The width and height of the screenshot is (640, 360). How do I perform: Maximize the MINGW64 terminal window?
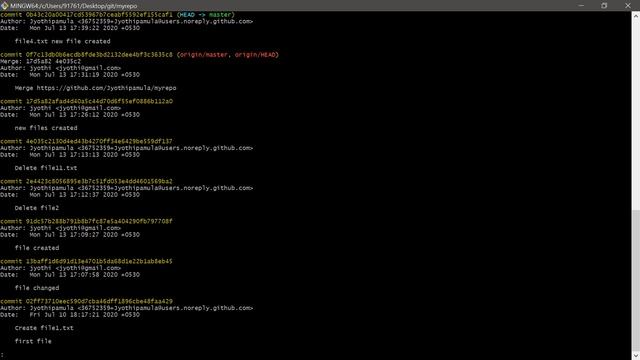point(604,6)
